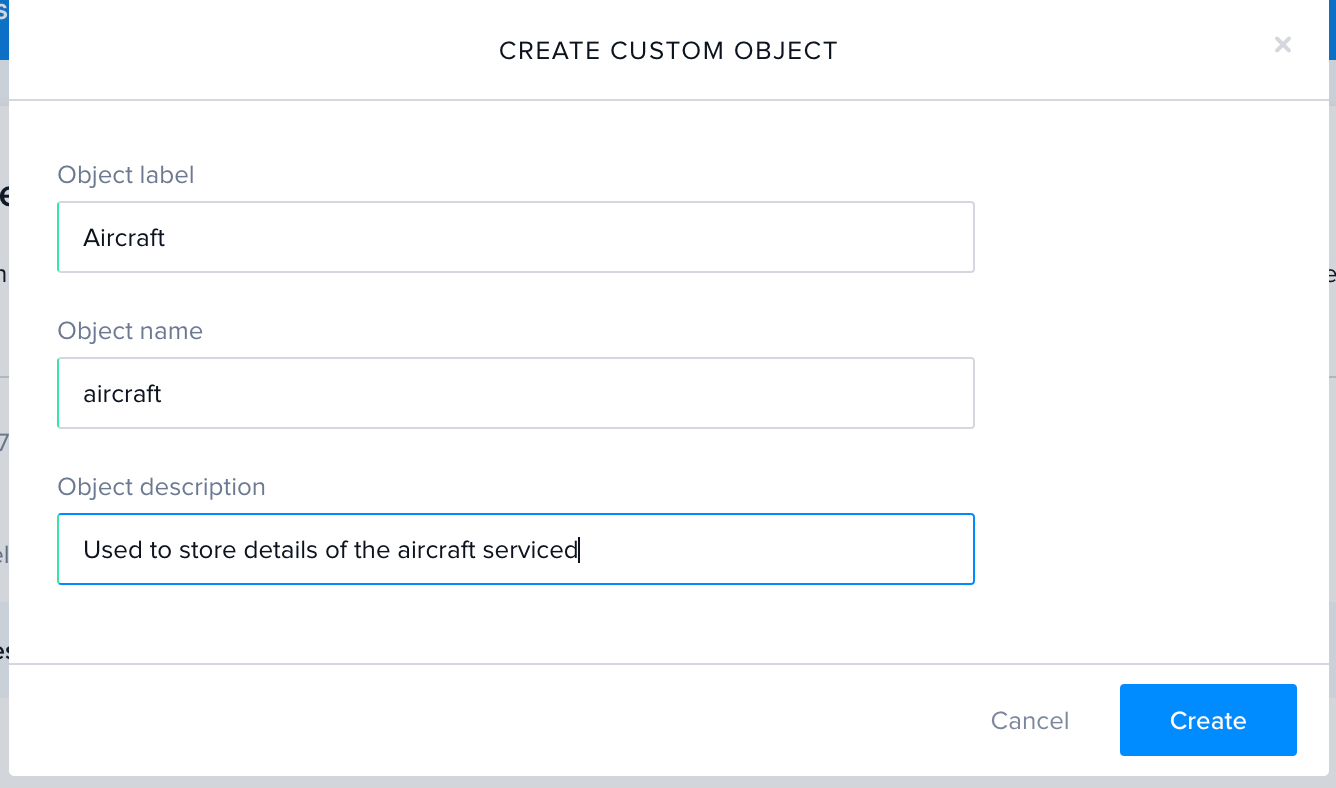Focus the Object name input field

click(x=516, y=393)
